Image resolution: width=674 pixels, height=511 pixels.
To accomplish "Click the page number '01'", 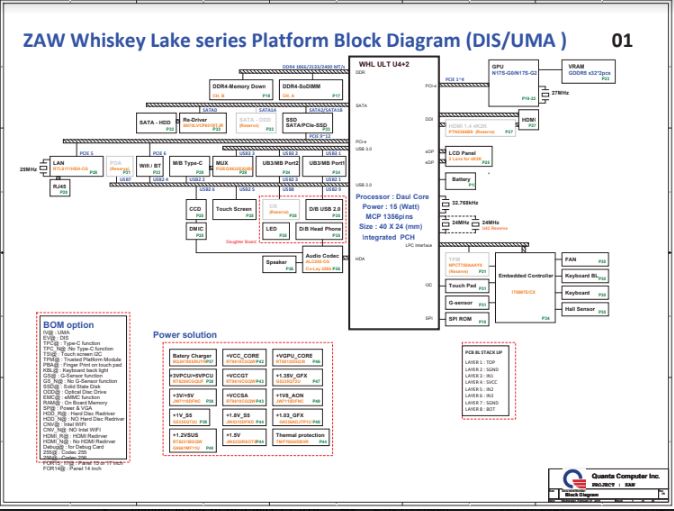I will coord(622,41).
